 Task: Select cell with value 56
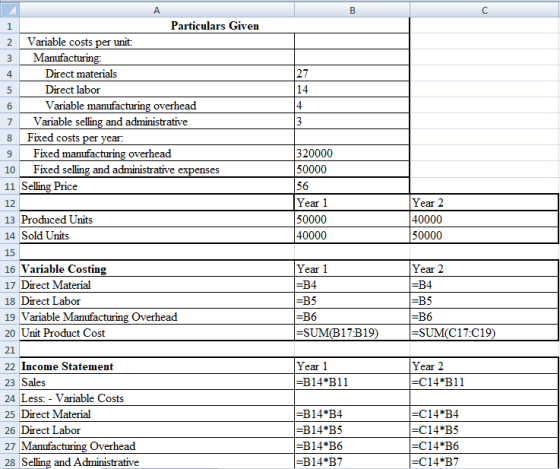352,186
